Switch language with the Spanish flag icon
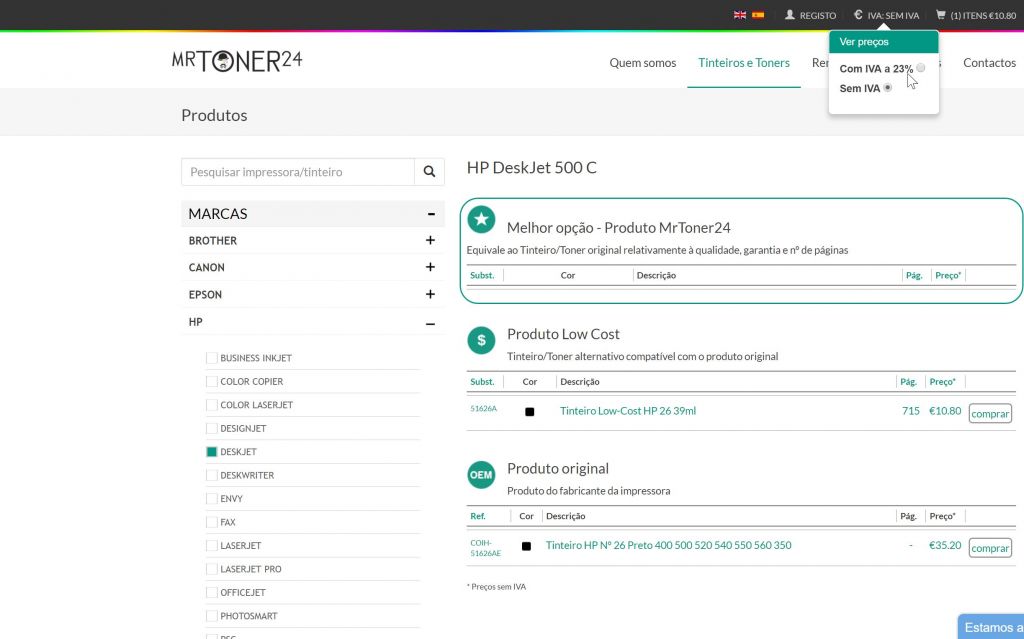The height and width of the screenshot is (639, 1024). coord(758,15)
